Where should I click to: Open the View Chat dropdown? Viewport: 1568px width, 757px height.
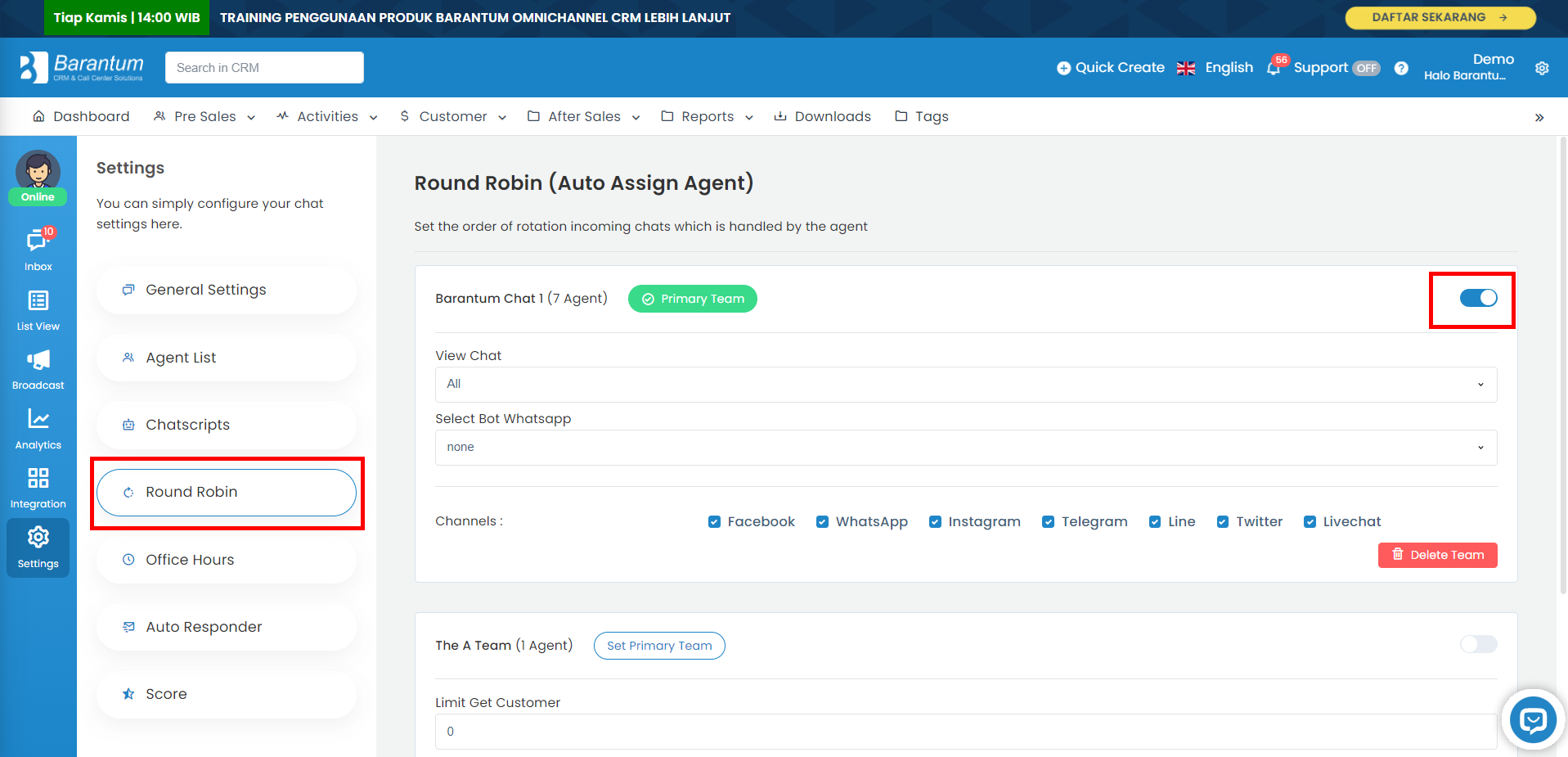pos(966,385)
